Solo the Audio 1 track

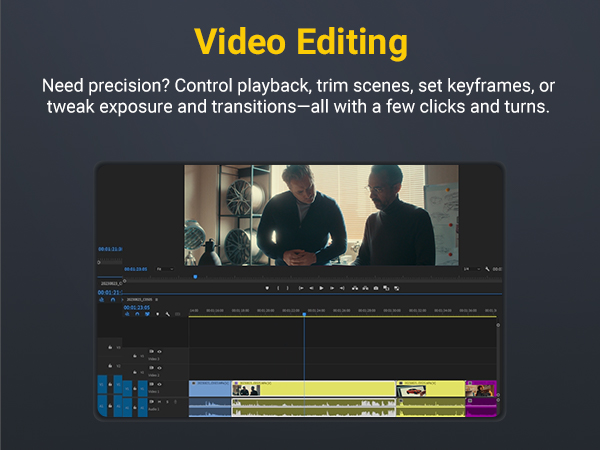click(x=167, y=402)
